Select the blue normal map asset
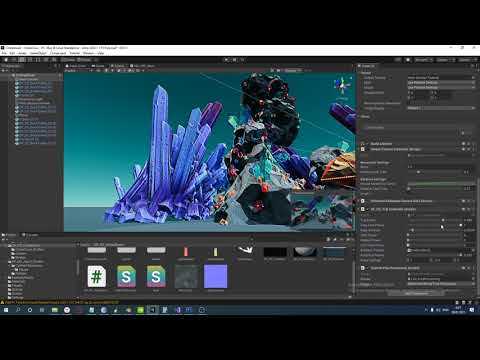The image size is (480, 360). 215,276
